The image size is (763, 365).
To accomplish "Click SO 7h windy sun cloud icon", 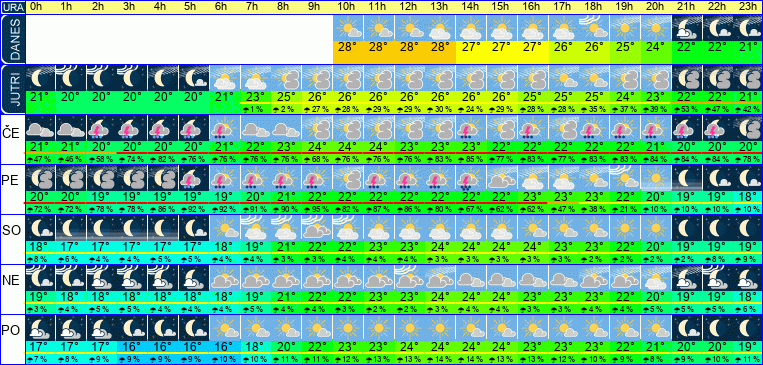I will [255, 228].
